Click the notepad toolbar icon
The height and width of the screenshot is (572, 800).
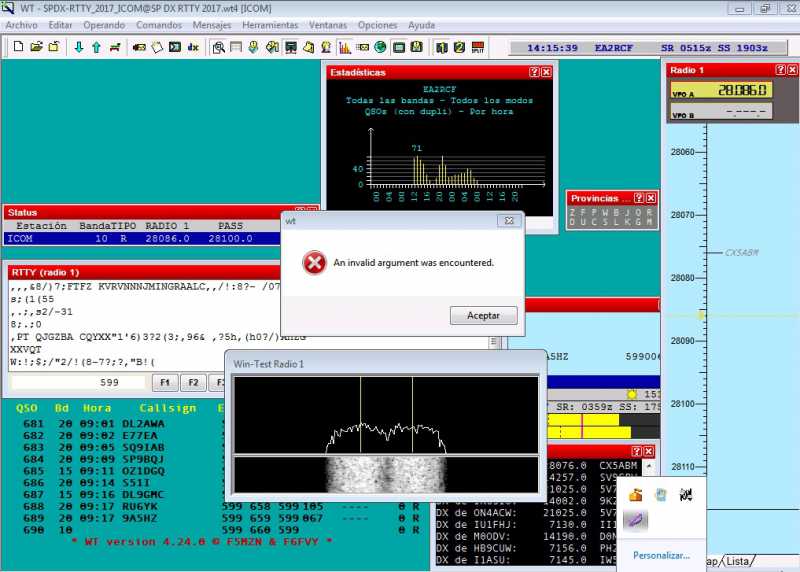pyautogui.click(x=157, y=47)
